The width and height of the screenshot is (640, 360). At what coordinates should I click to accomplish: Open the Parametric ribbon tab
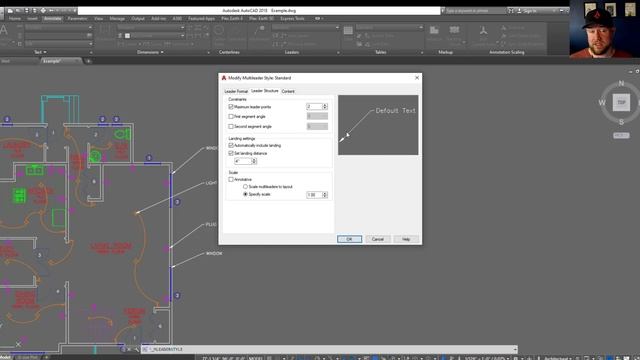point(77,19)
